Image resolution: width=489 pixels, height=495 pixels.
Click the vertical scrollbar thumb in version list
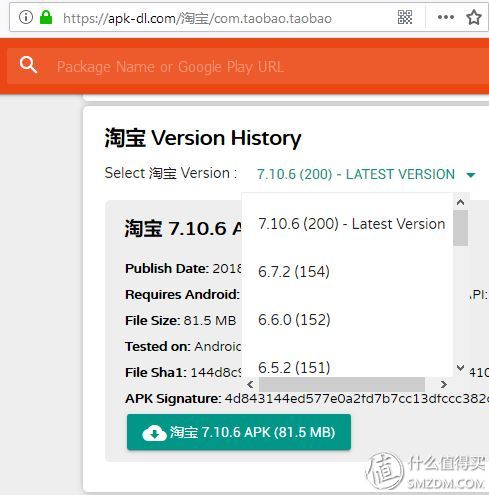(461, 228)
